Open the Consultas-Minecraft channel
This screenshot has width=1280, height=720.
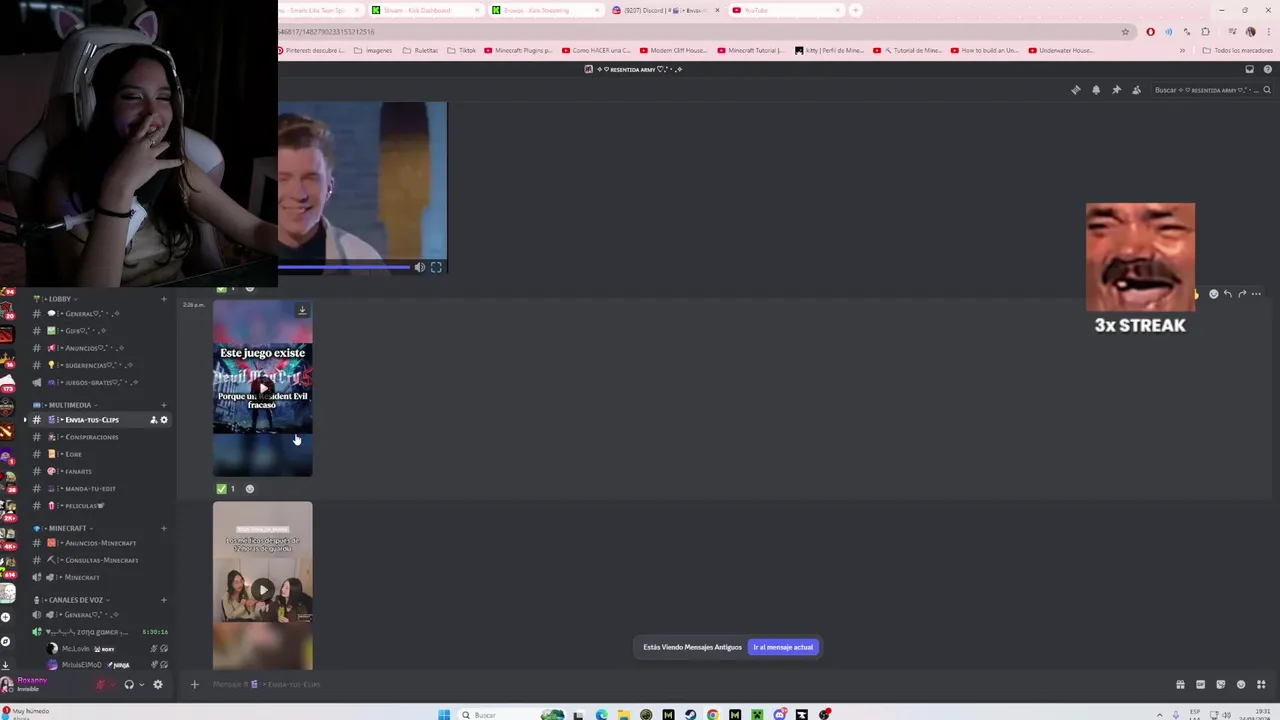(98, 560)
